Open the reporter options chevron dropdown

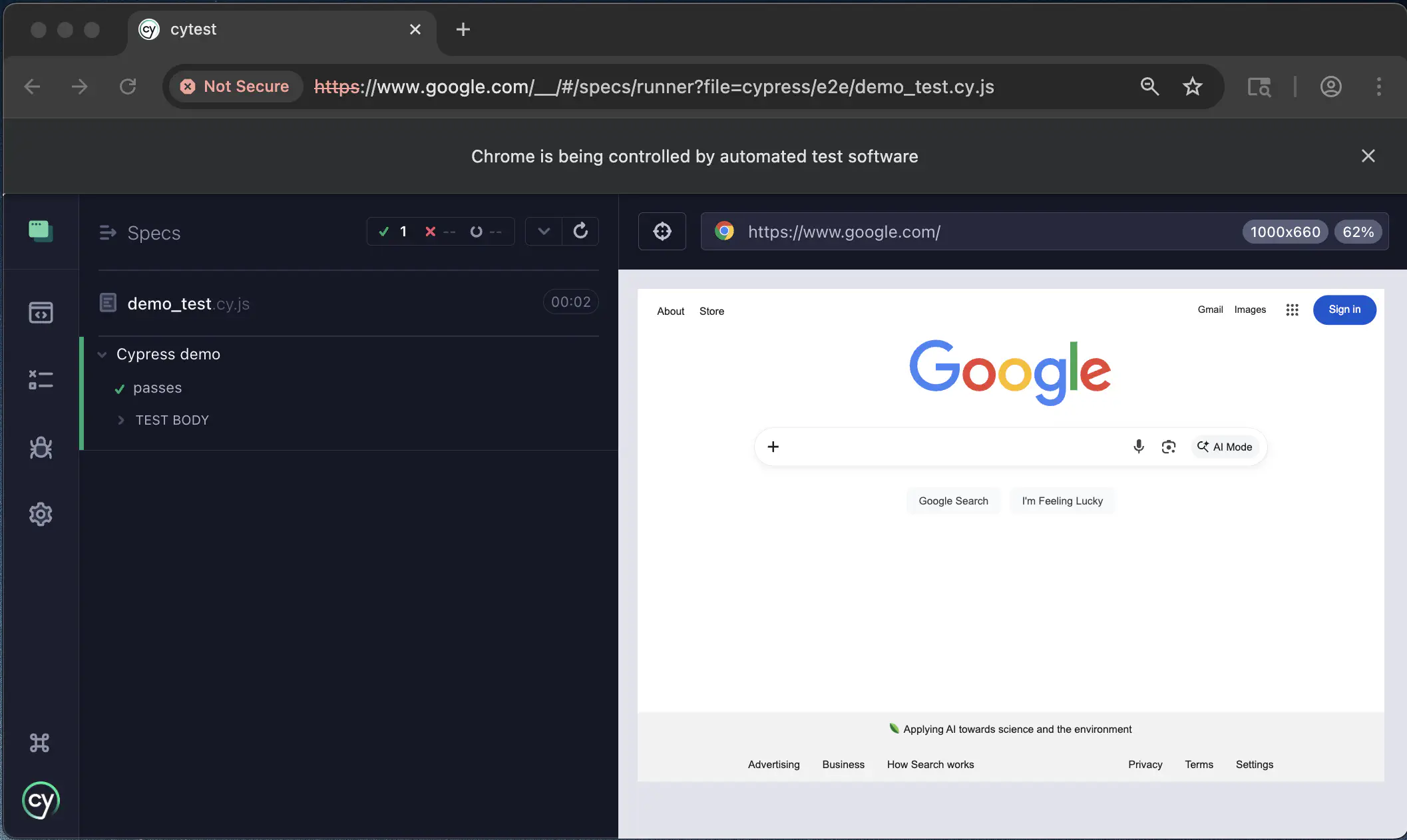[x=544, y=231]
